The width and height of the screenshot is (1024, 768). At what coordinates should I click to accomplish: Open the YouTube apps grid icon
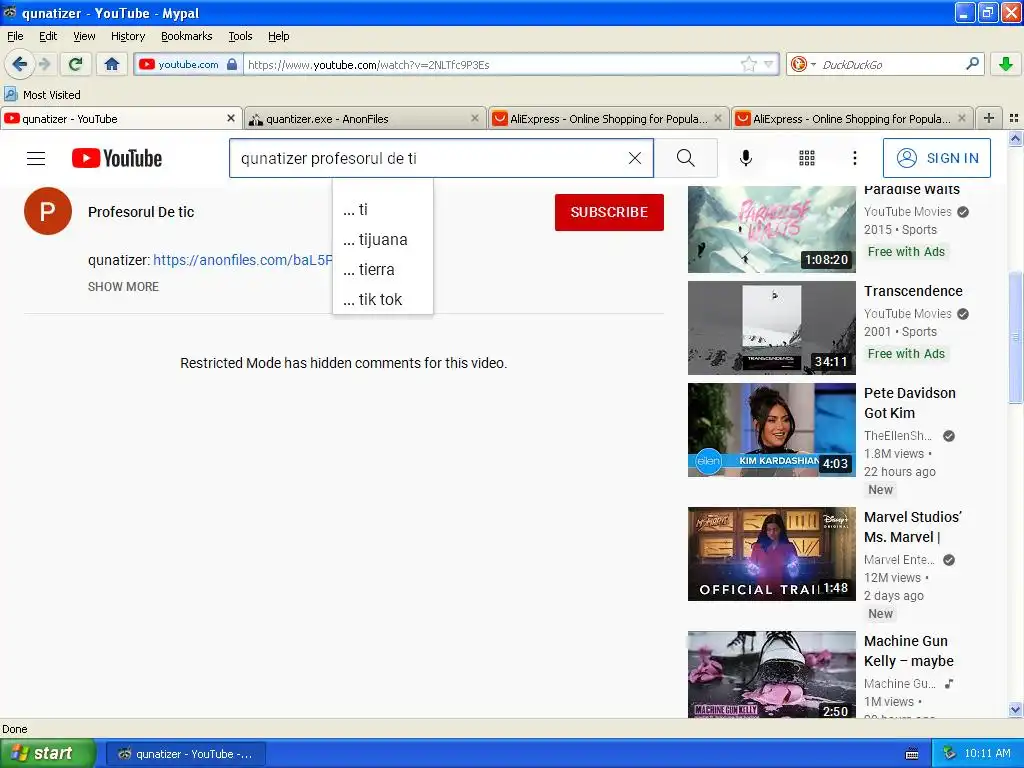pyautogui.click(x=807, y=158)
